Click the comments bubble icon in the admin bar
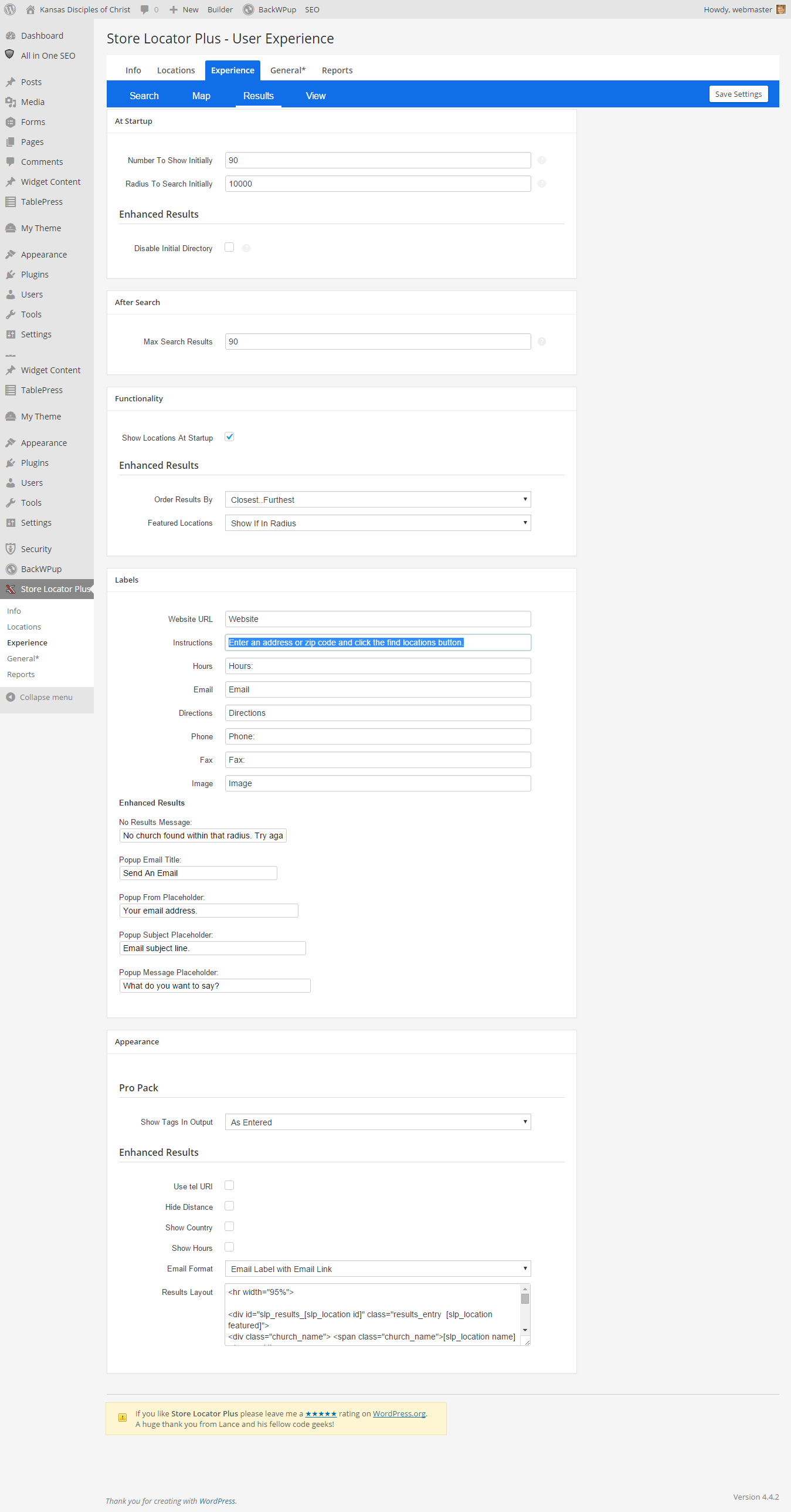 [x=144, y=9]
